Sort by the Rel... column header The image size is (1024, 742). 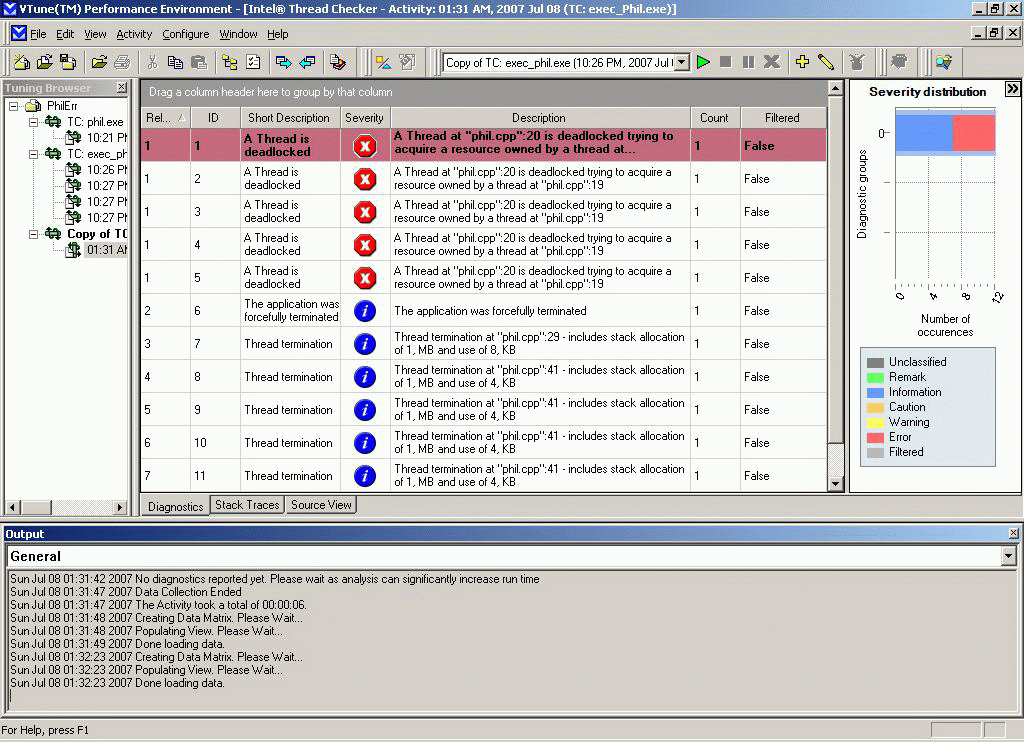(166, 118)
